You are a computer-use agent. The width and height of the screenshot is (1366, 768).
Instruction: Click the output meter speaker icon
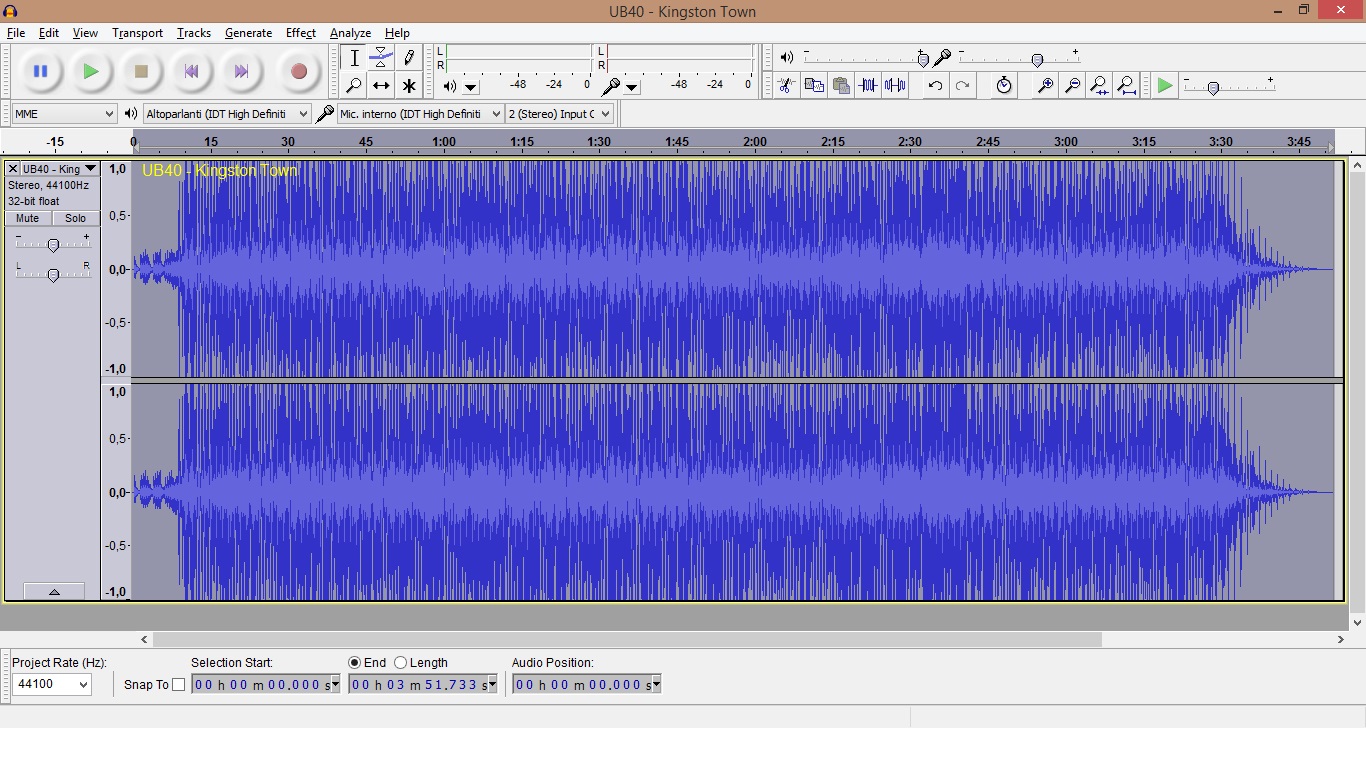click(x=450, y=86)
